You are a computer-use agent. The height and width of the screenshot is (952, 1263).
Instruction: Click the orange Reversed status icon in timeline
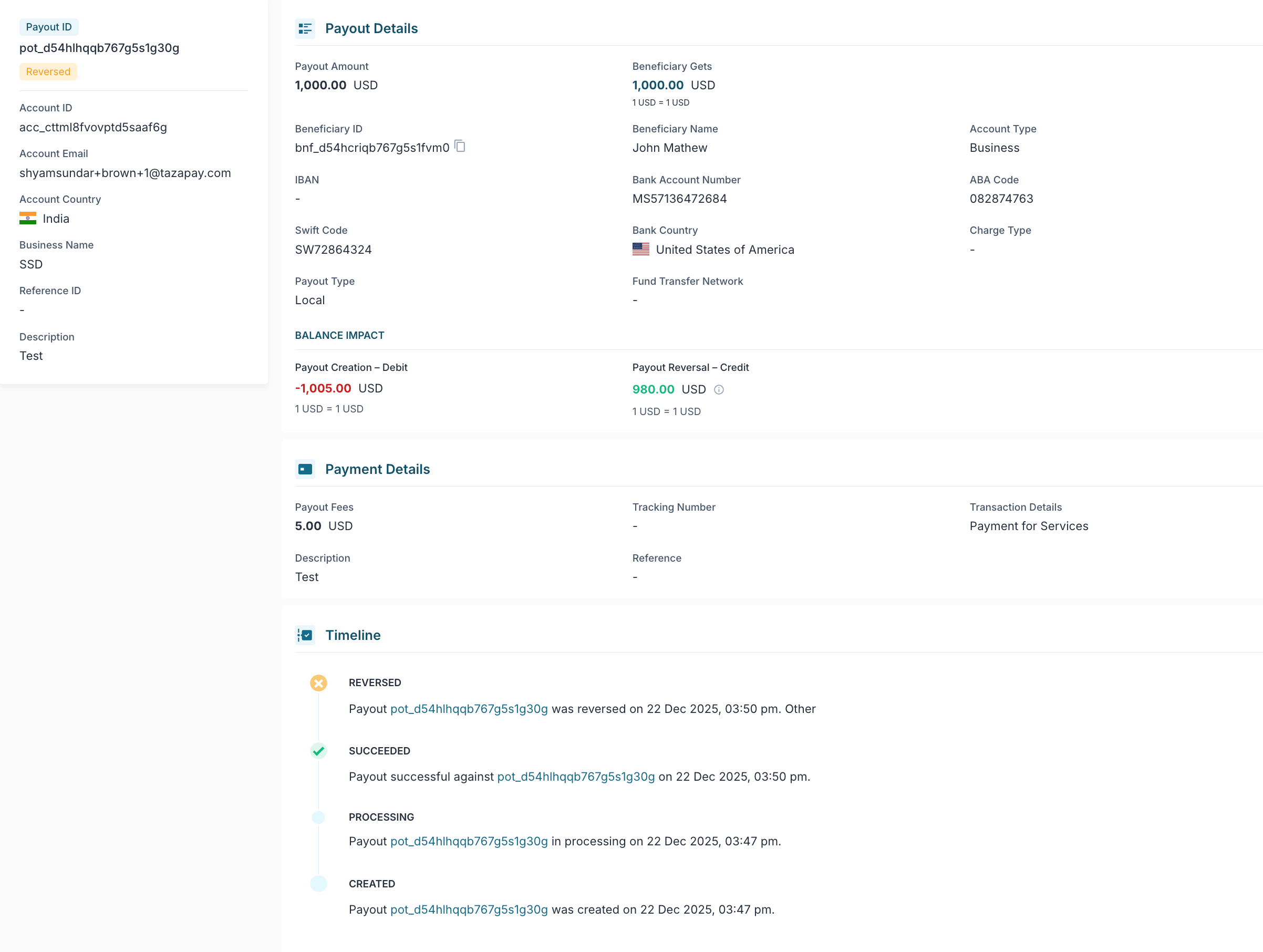click(318, 683)
